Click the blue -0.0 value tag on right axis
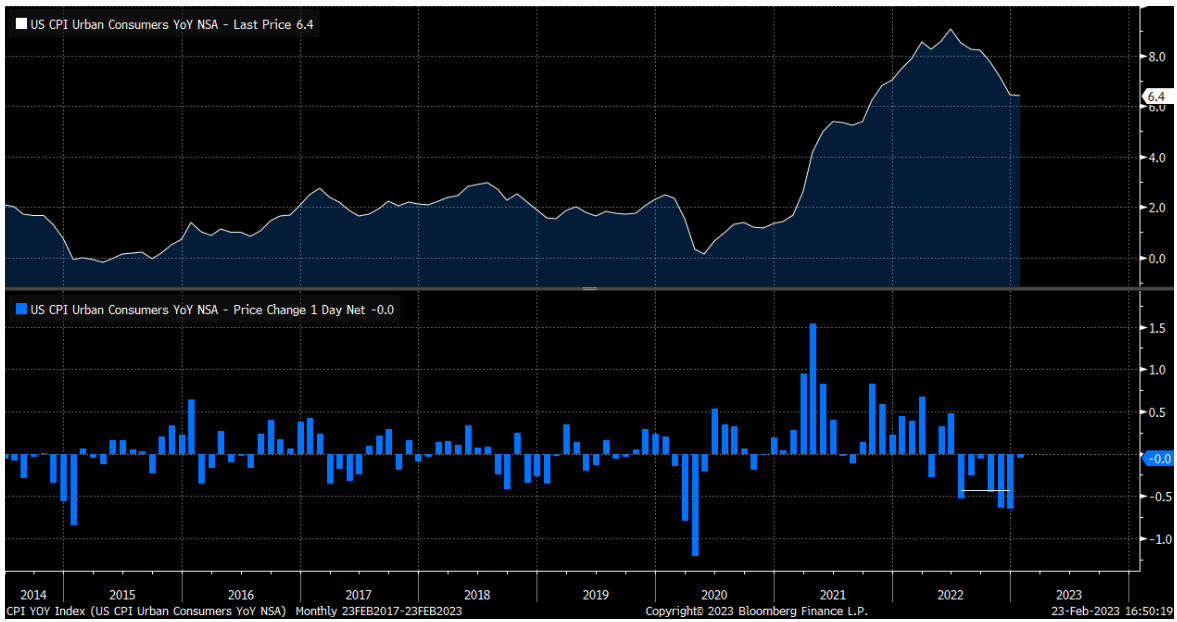Screen dimensions: 1177x622 tap(1158, 458)
